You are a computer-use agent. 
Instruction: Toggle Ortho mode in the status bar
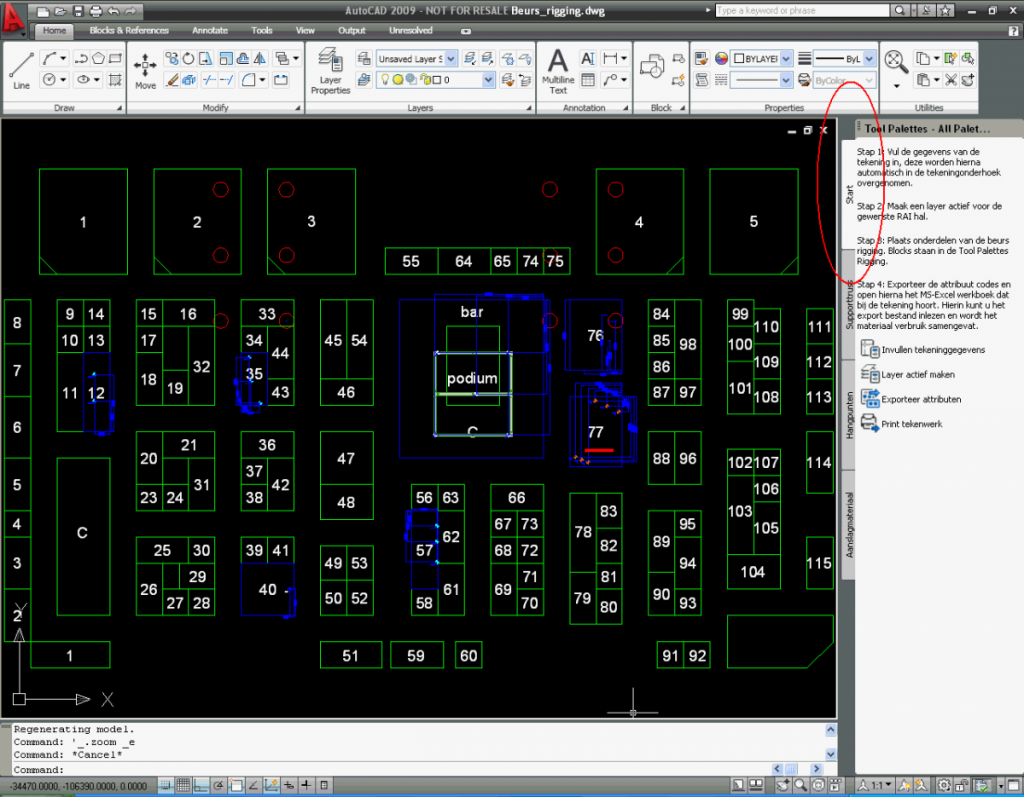[203, 785]
